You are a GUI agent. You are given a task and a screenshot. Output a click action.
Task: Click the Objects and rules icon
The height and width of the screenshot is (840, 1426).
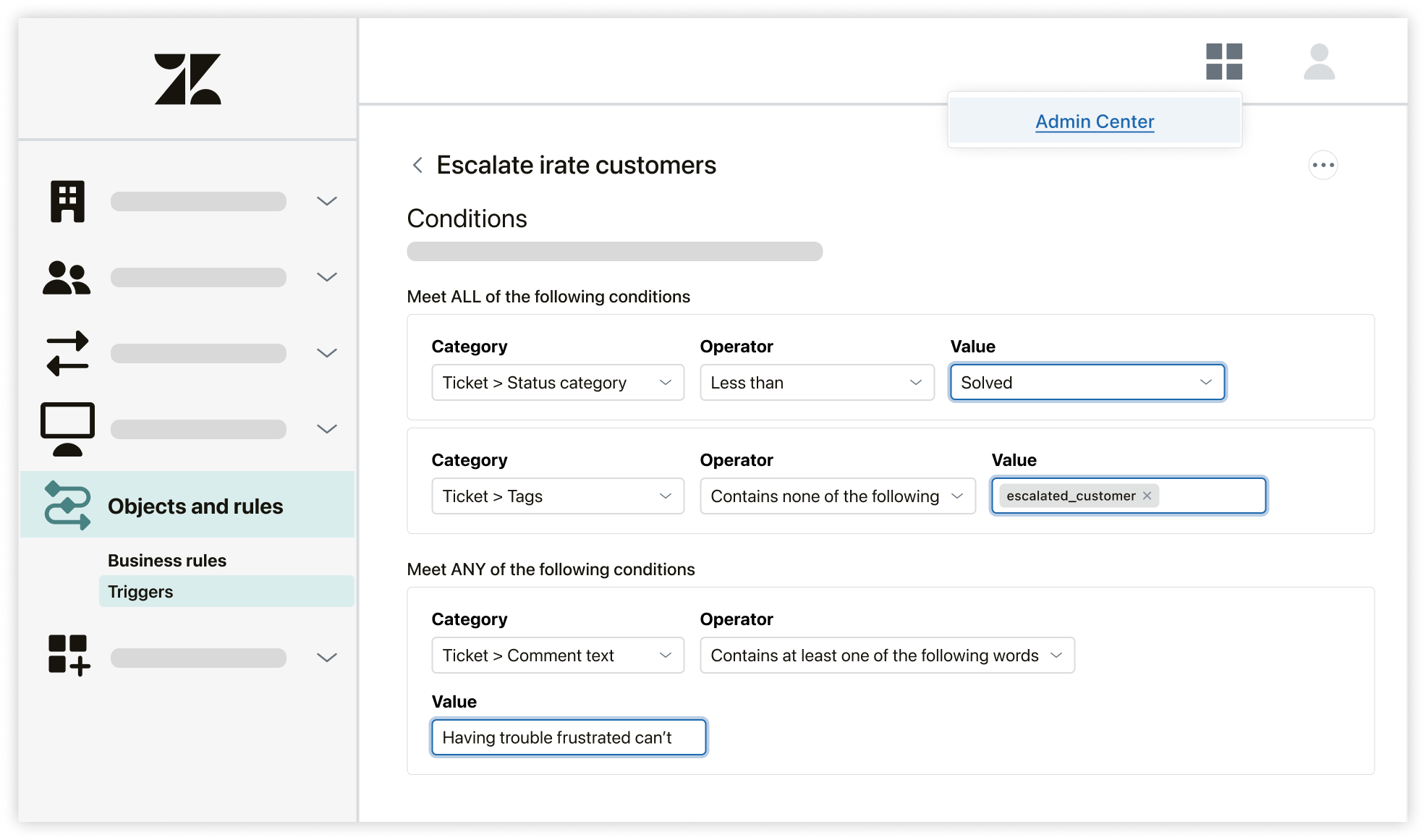coord(67,505)
